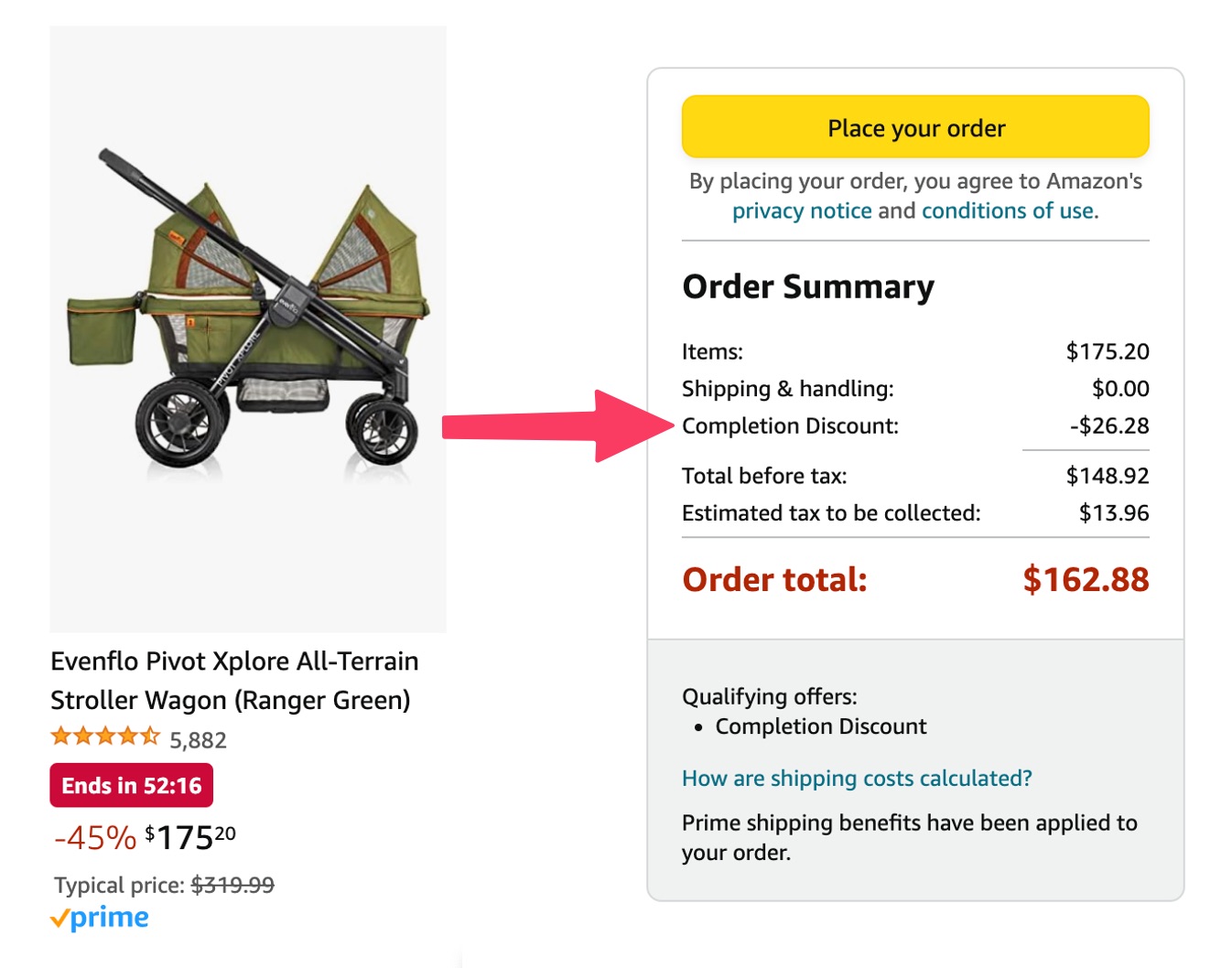Open the privacy notice link
The width and height of the screenshot is (1232, 968).
tap(801, 210)
